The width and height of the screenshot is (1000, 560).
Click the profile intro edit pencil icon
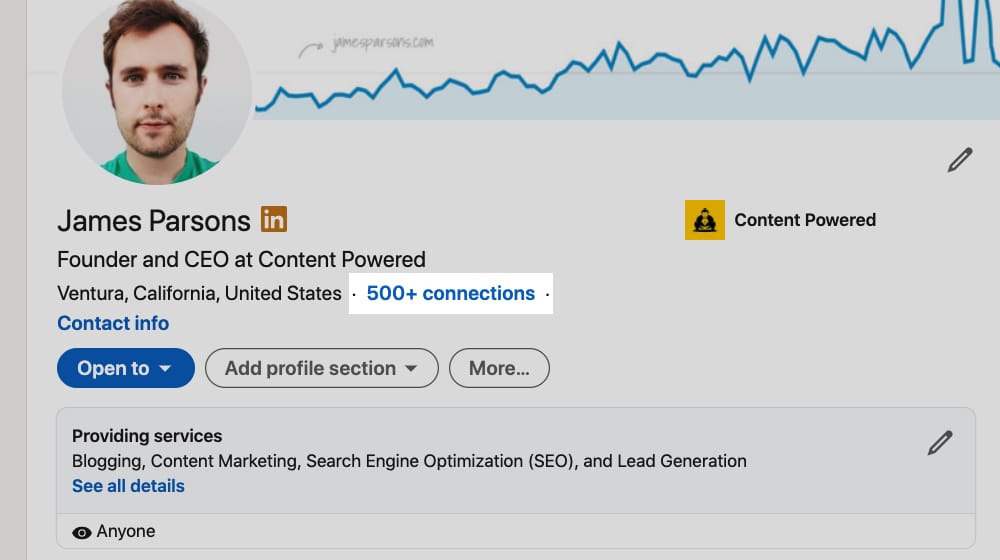[959, 160]
